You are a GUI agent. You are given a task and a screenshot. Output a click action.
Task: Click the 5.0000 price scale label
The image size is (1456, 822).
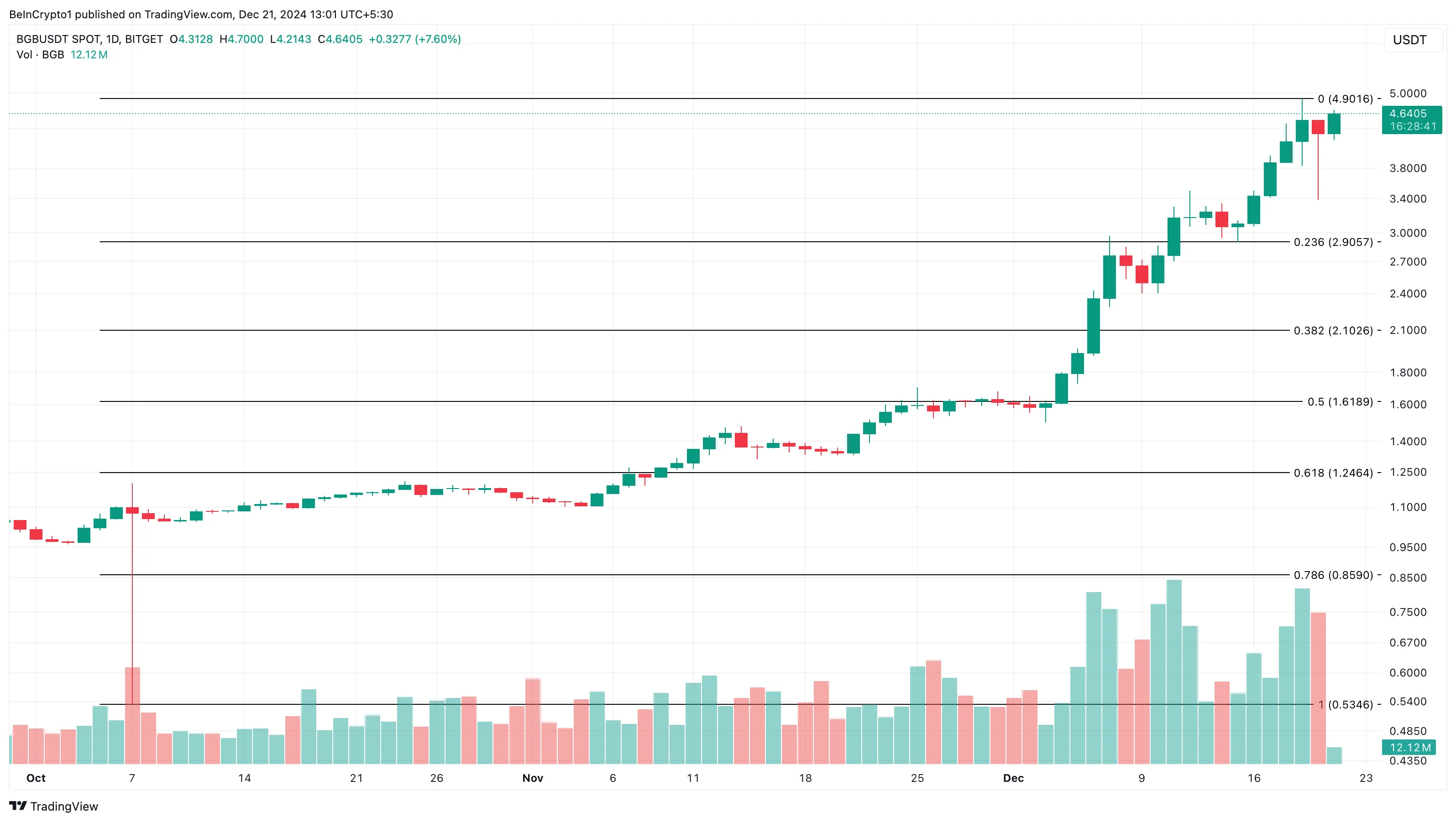[x=1408, y=93]
